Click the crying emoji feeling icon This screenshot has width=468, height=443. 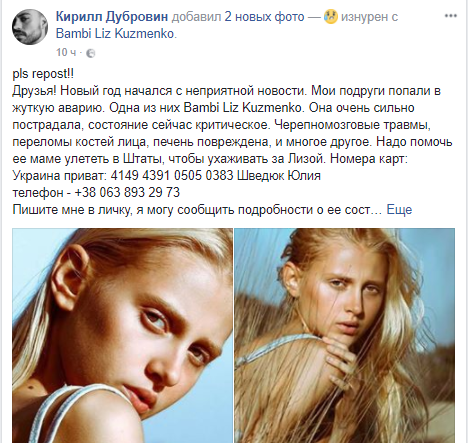(x=331, y=17)
